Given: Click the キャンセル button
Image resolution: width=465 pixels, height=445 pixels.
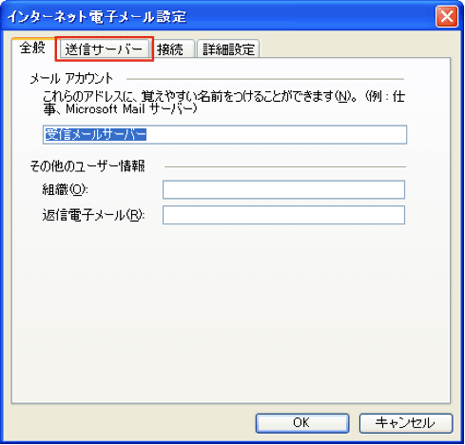Looking at the screenshot, I should pos(406,423).
